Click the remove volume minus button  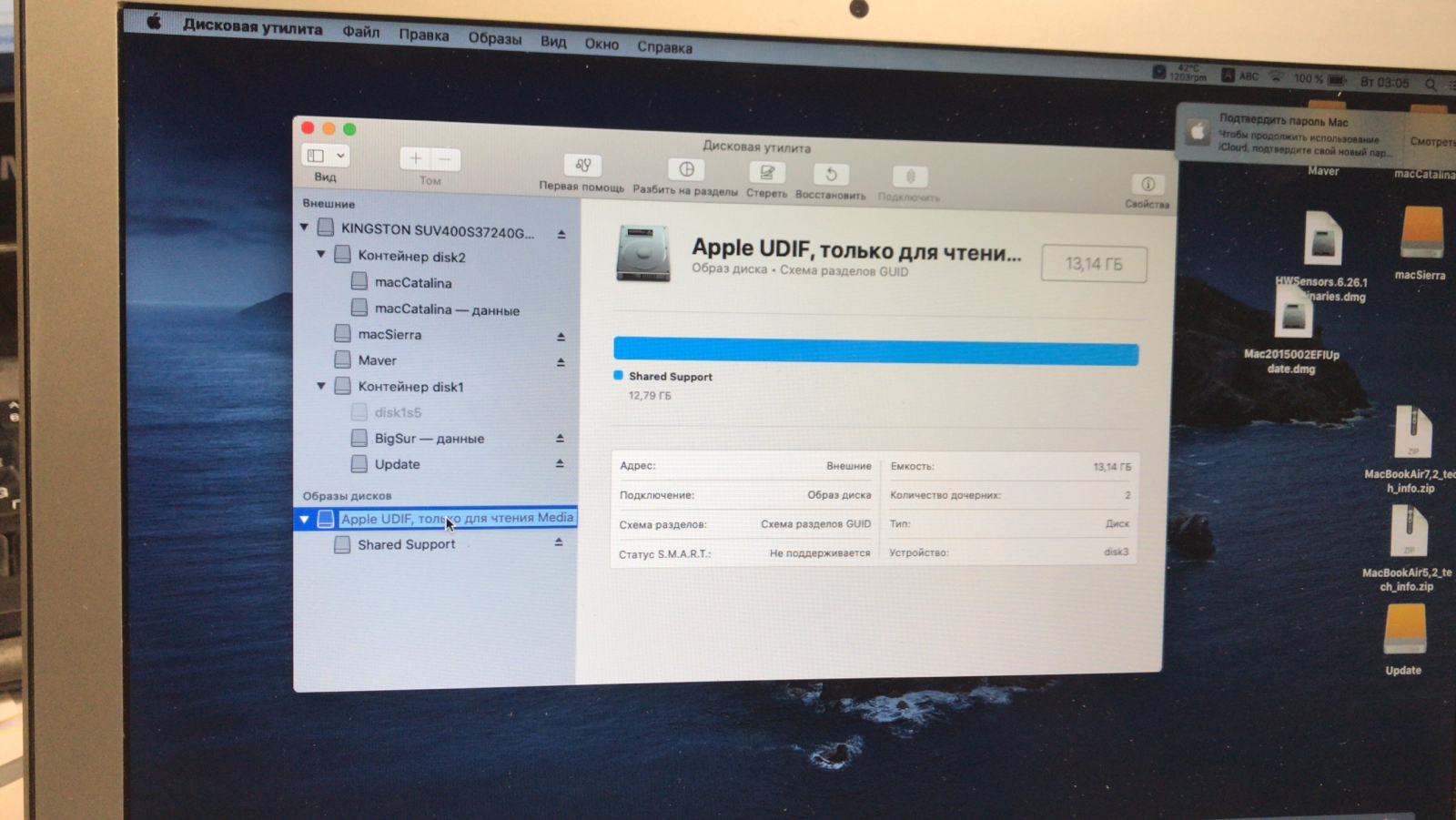tap(445, 159)
